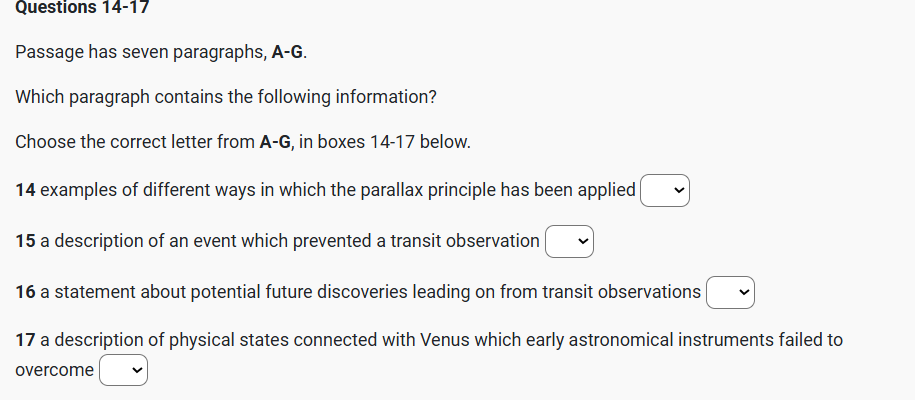Click the 'potential future discoveries' statement
This screenshot has height=400, width=915.
coord(370,292)
